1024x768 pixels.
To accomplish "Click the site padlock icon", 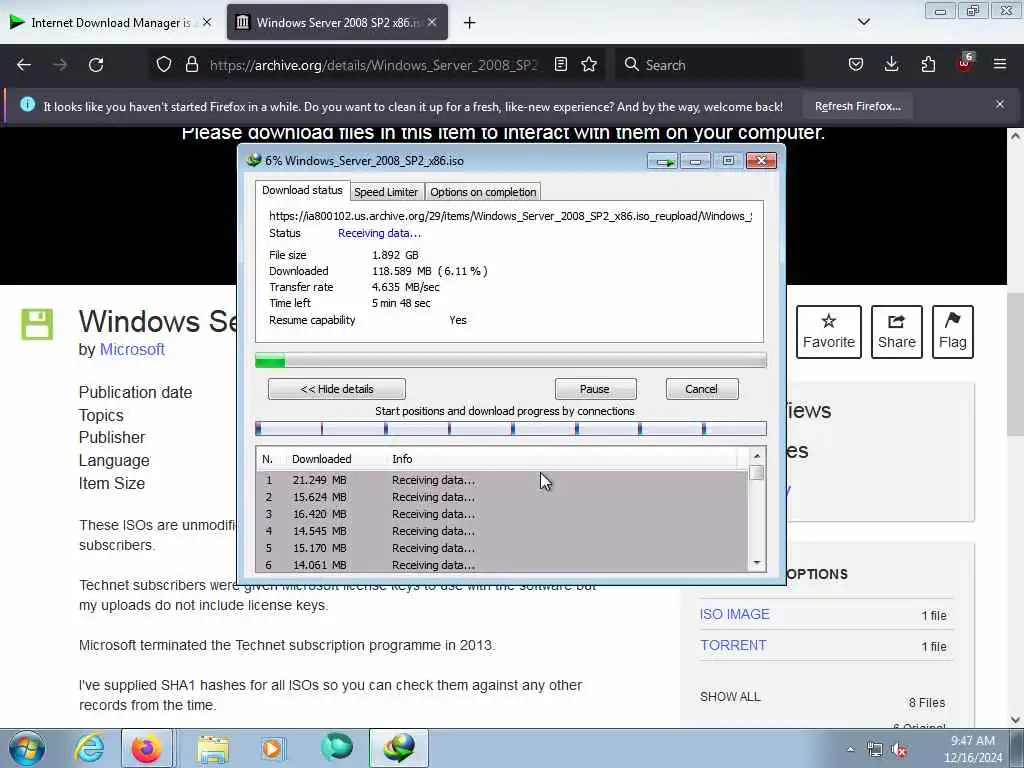I will click(191, 65).
